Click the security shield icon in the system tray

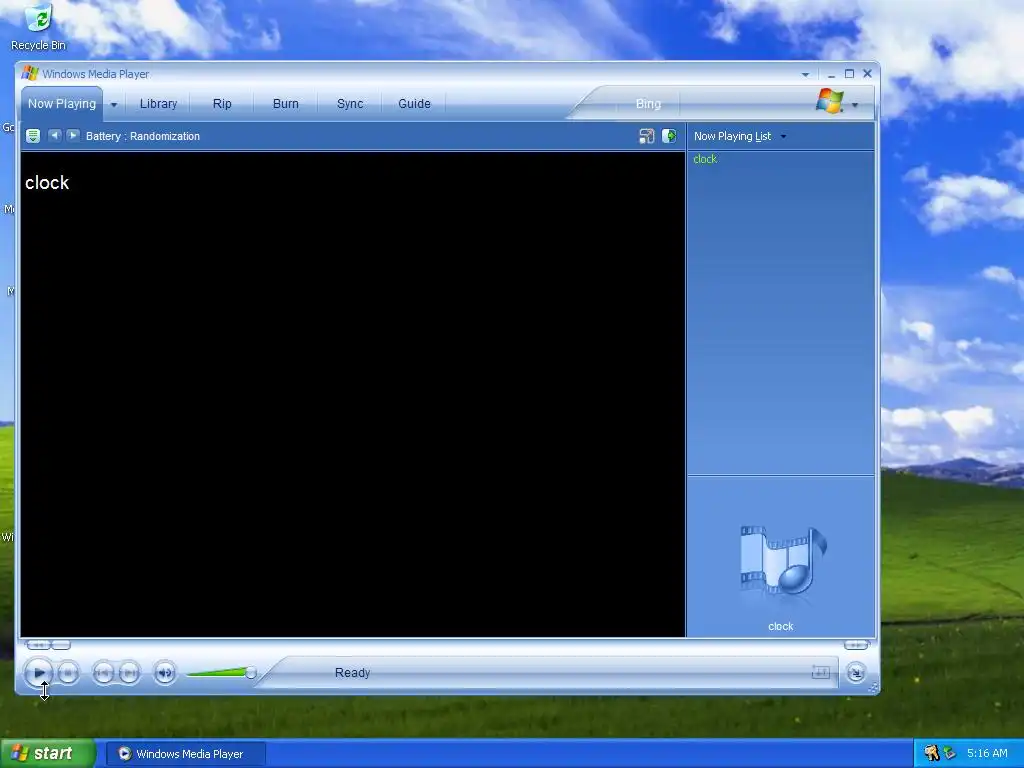932,753
